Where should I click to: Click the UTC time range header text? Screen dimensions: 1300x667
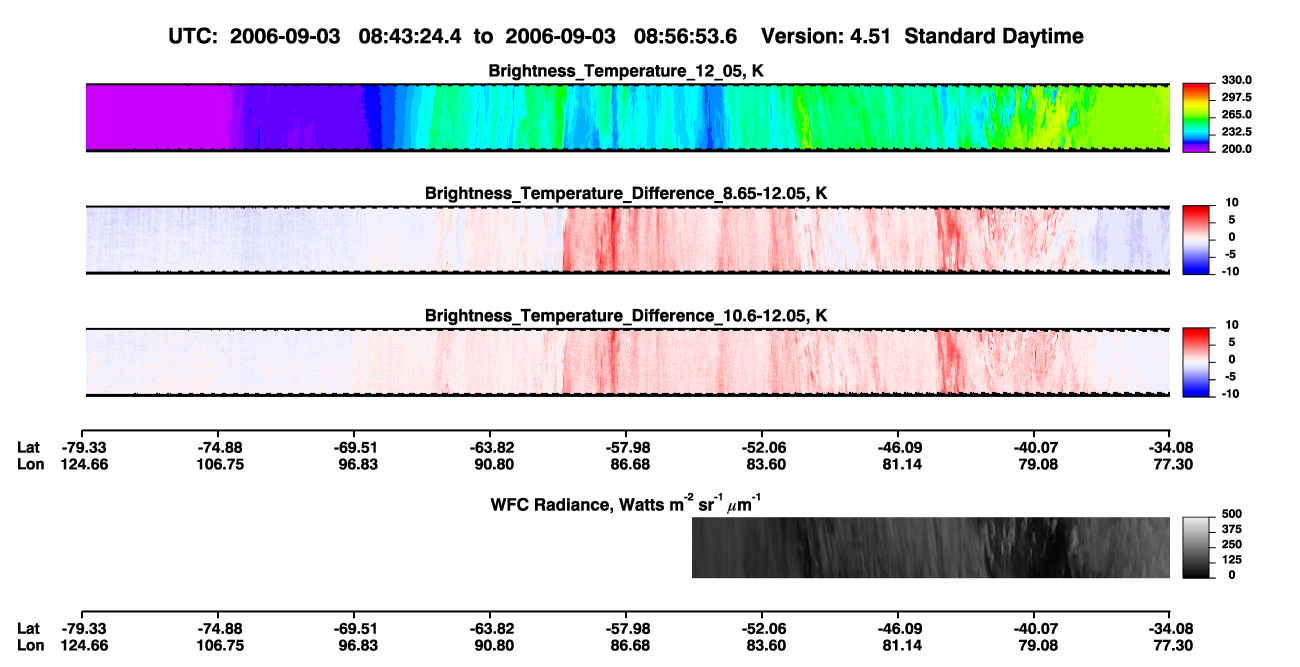627,36
